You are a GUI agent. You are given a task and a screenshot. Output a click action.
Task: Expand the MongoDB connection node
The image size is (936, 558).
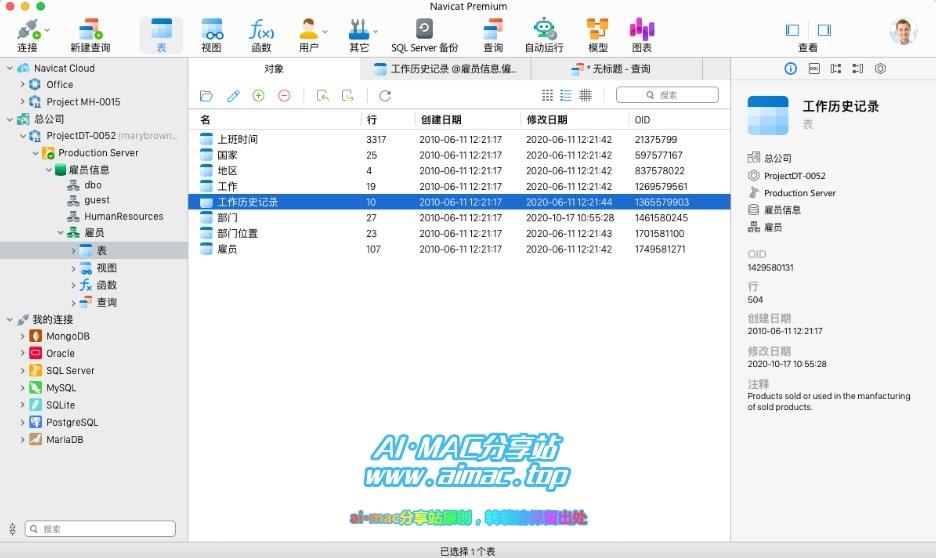coord(22,336)
